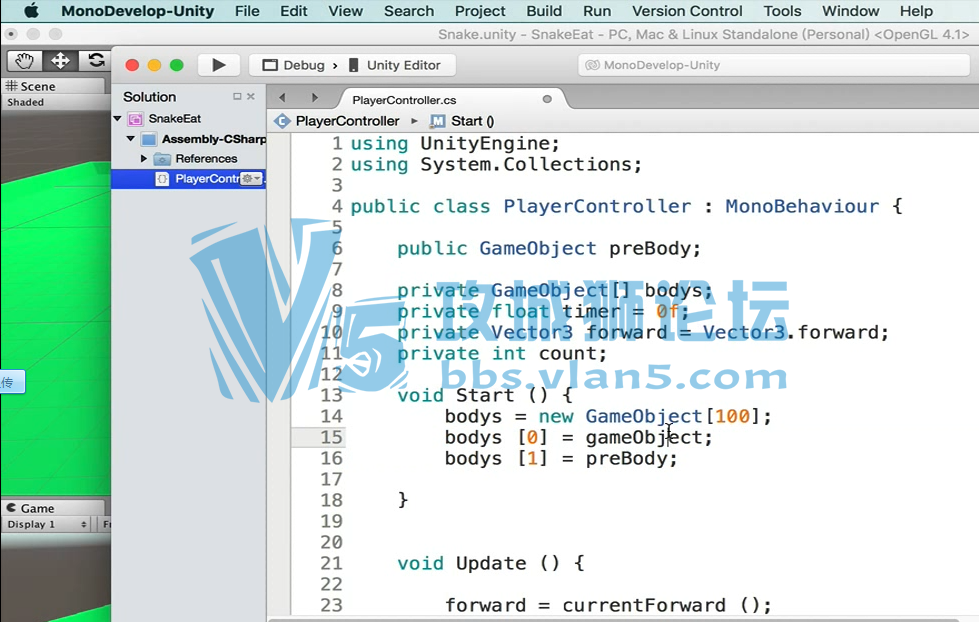The height and width of the screenshot is (622, 979).
Task: Open the Build menu
Action: click(544, 11)
